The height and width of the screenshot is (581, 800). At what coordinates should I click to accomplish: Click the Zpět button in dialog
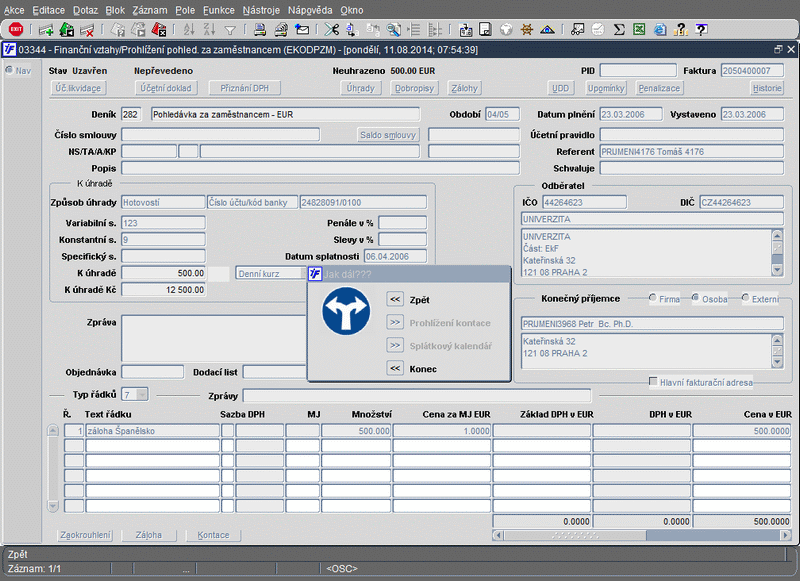pyautogui.click(x=395, y=299)
